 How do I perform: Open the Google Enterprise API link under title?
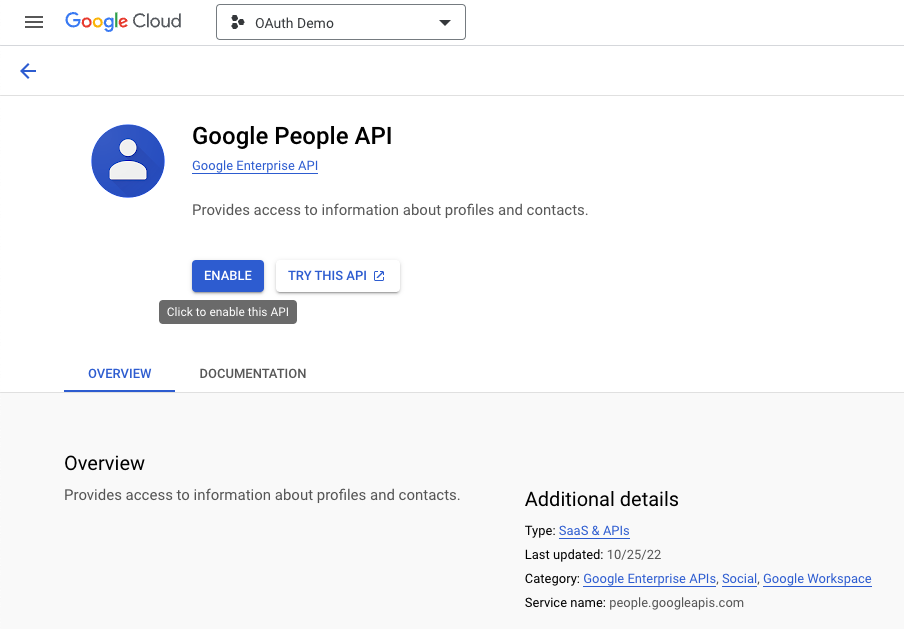[255, 165]
